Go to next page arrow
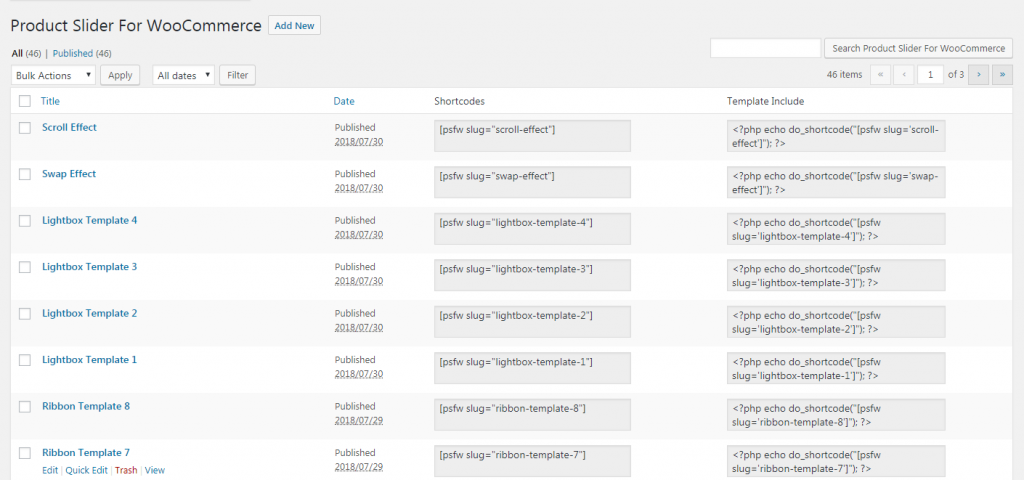Screen dimensions: 1024x480 [x=978, y=75]
